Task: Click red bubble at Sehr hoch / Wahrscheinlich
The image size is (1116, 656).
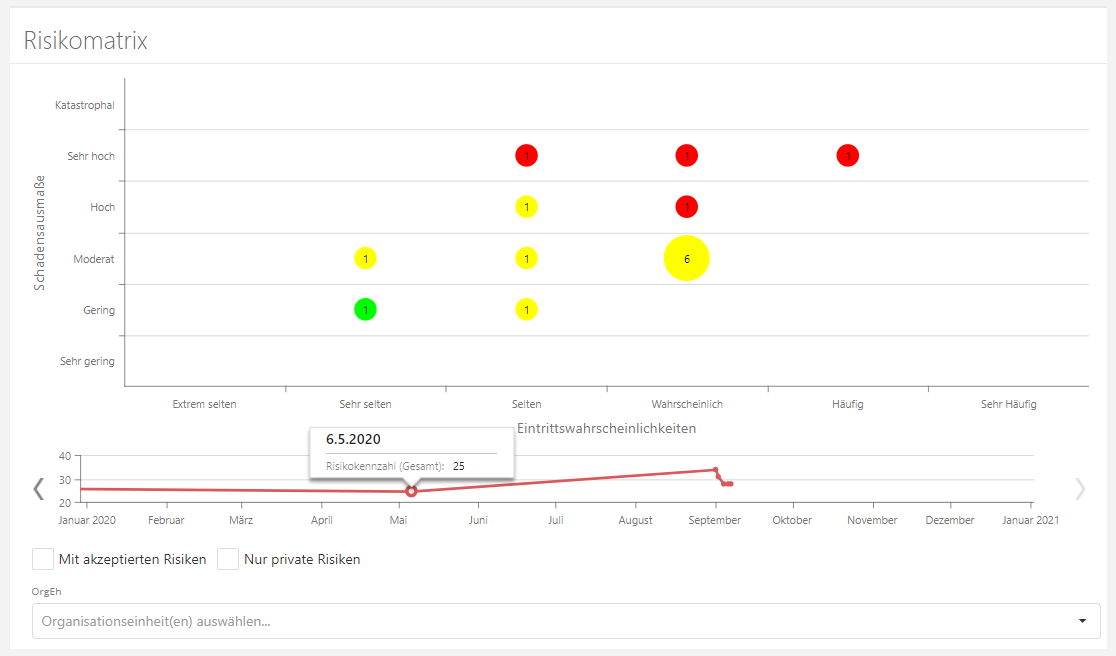Action: click(686, 156)
